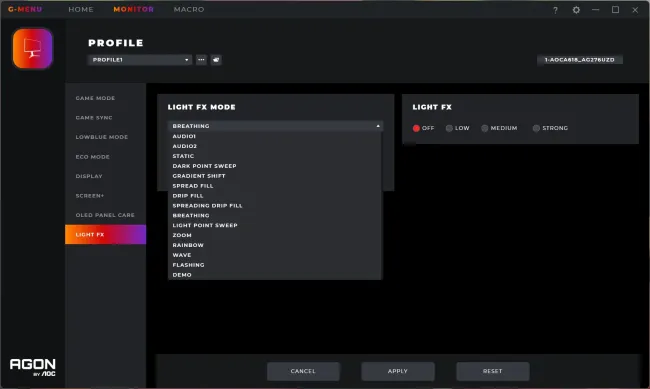650x389 pixels.
Task: Open OLED Panel Care in sidebar
Action: click(105, 215)
